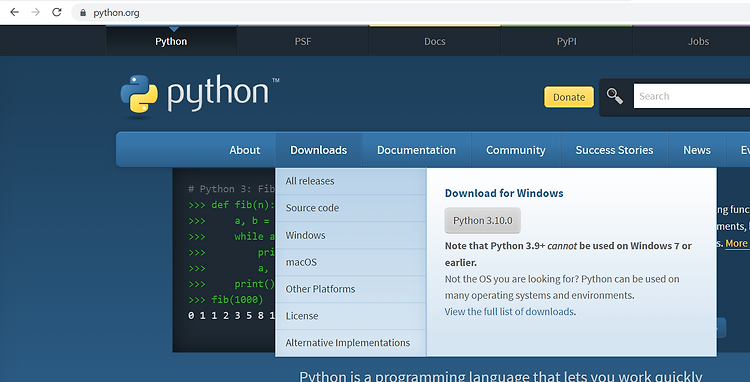
Task: Open the Docs top tab
Action: [x=435, y=41]
